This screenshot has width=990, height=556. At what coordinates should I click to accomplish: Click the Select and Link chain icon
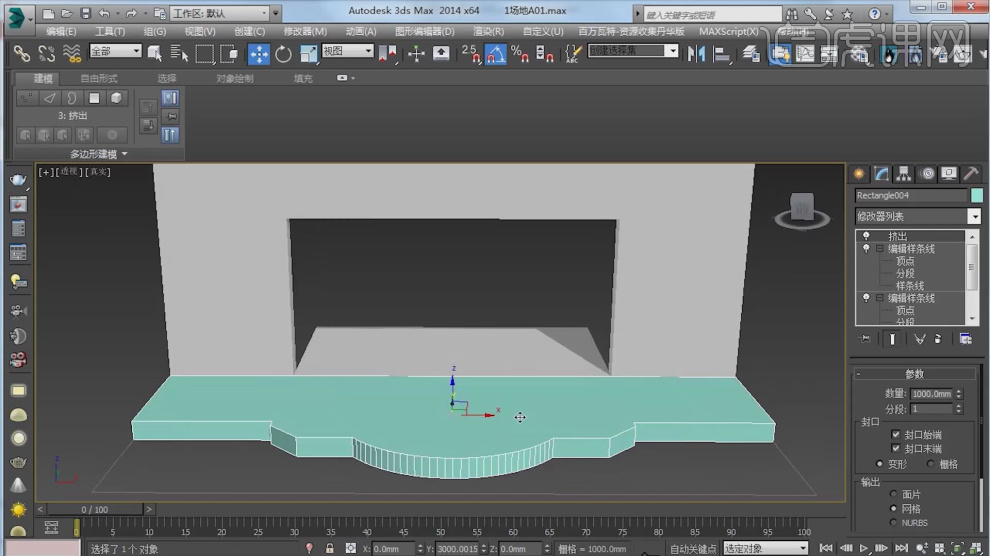coord(21,54)
